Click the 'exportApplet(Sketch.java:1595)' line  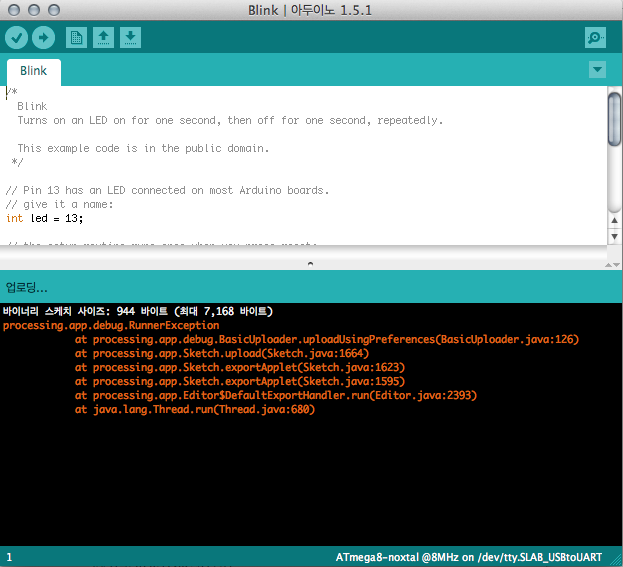240,381
